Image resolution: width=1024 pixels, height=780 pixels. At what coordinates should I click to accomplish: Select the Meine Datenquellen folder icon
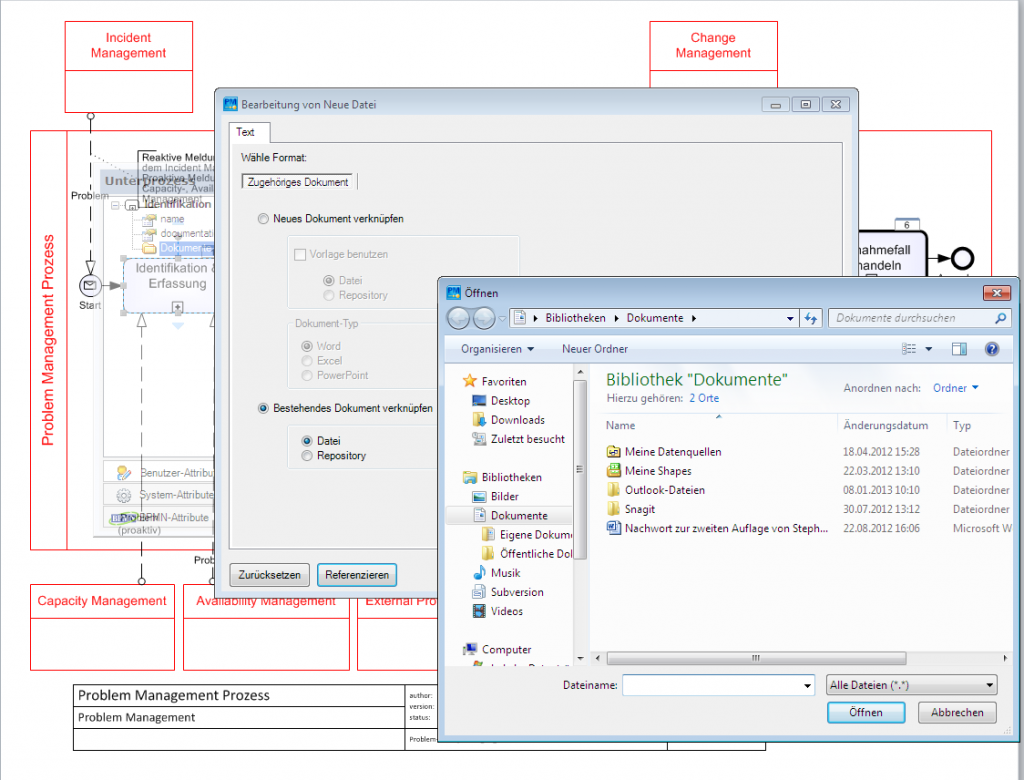(613, 451)
